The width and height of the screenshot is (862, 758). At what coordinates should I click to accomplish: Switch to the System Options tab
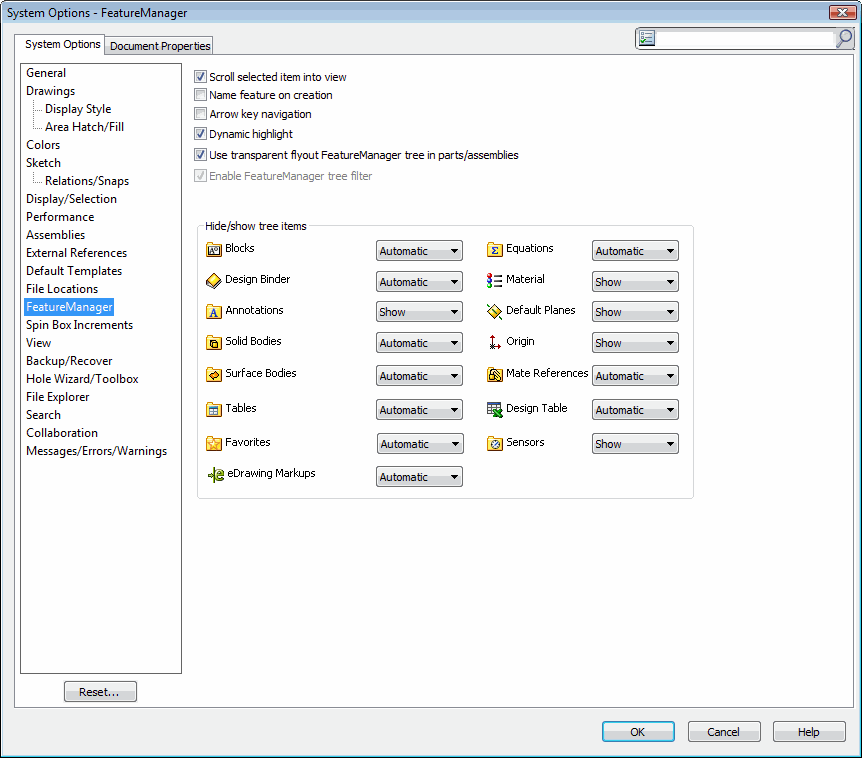tap(62, 44)
